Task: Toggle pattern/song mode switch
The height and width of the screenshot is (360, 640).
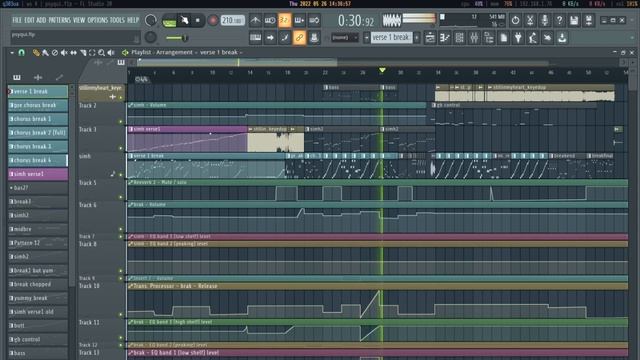Action: 169,21
